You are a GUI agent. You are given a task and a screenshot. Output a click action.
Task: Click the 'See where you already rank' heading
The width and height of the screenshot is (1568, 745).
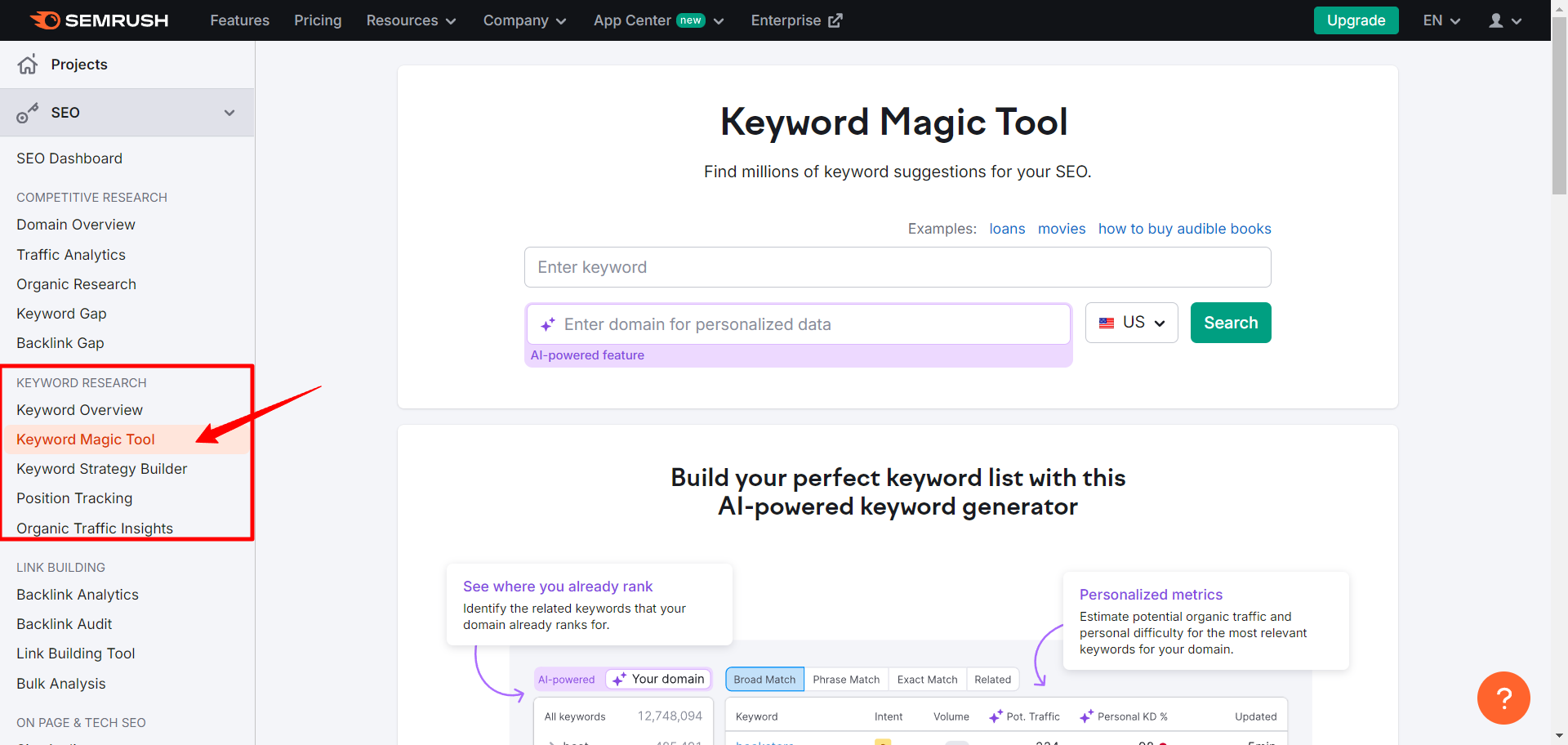[x=558, y=587]
